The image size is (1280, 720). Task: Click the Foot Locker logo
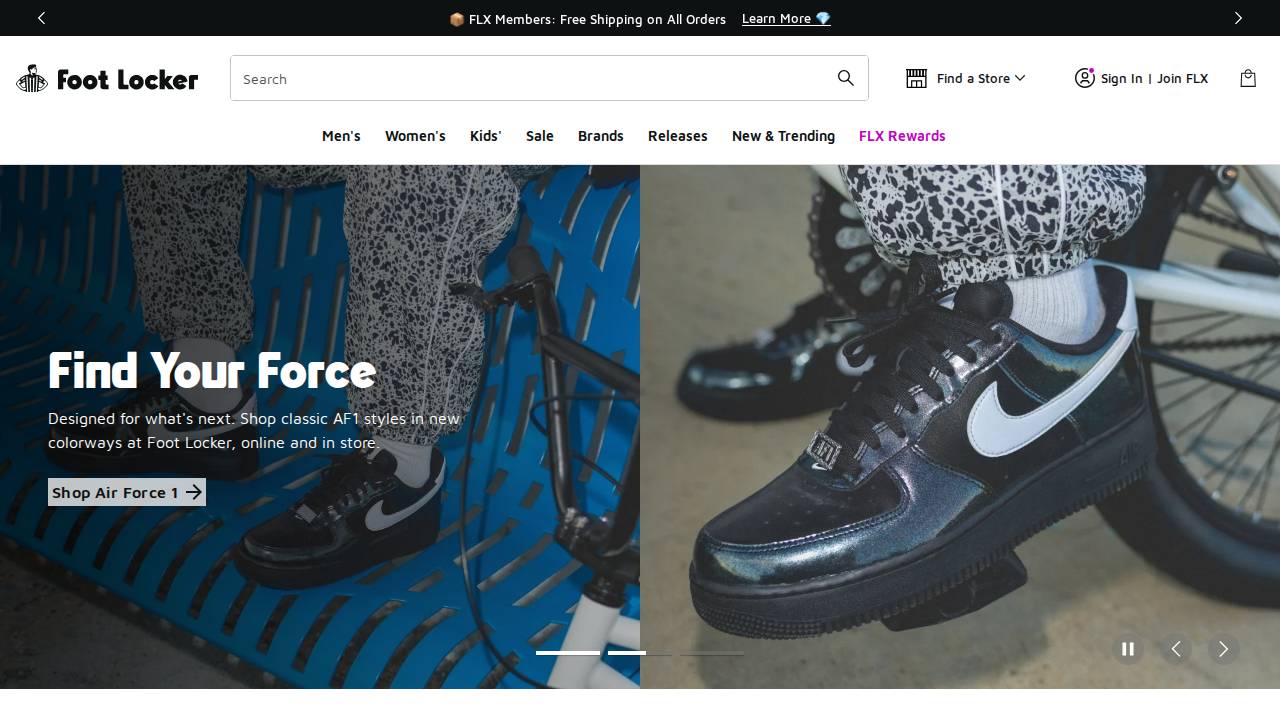106,78
